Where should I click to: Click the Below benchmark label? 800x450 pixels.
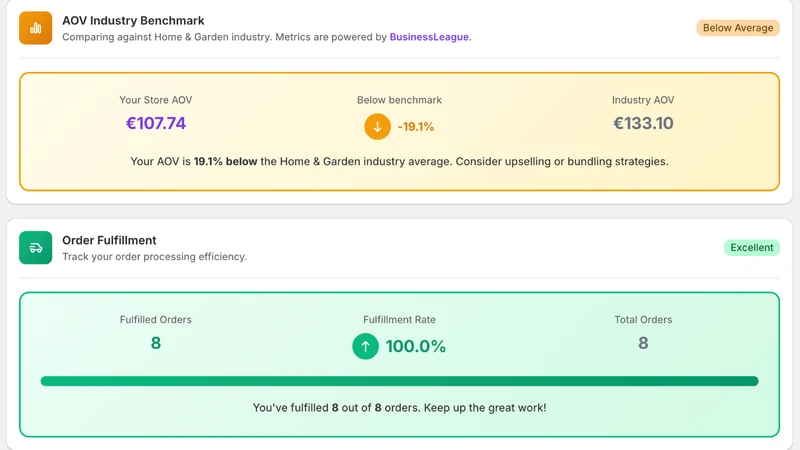[x=399, y=100]
